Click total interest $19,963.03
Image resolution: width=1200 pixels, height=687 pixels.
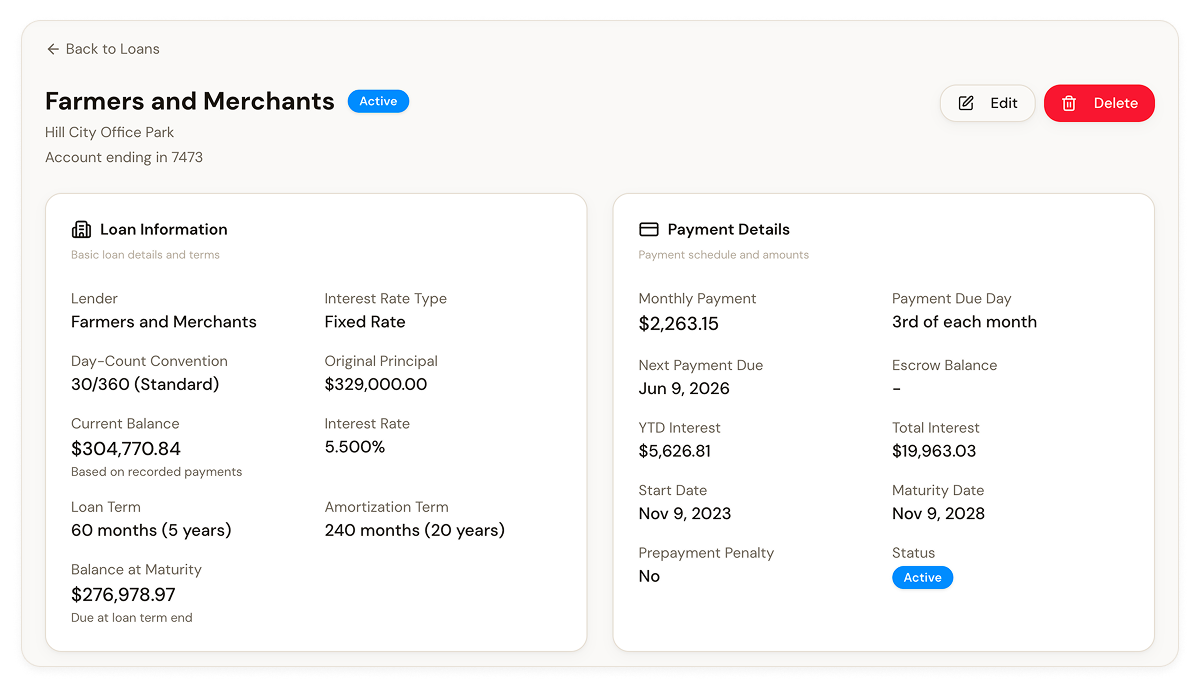pyautogui.click(x=934, y=451)
